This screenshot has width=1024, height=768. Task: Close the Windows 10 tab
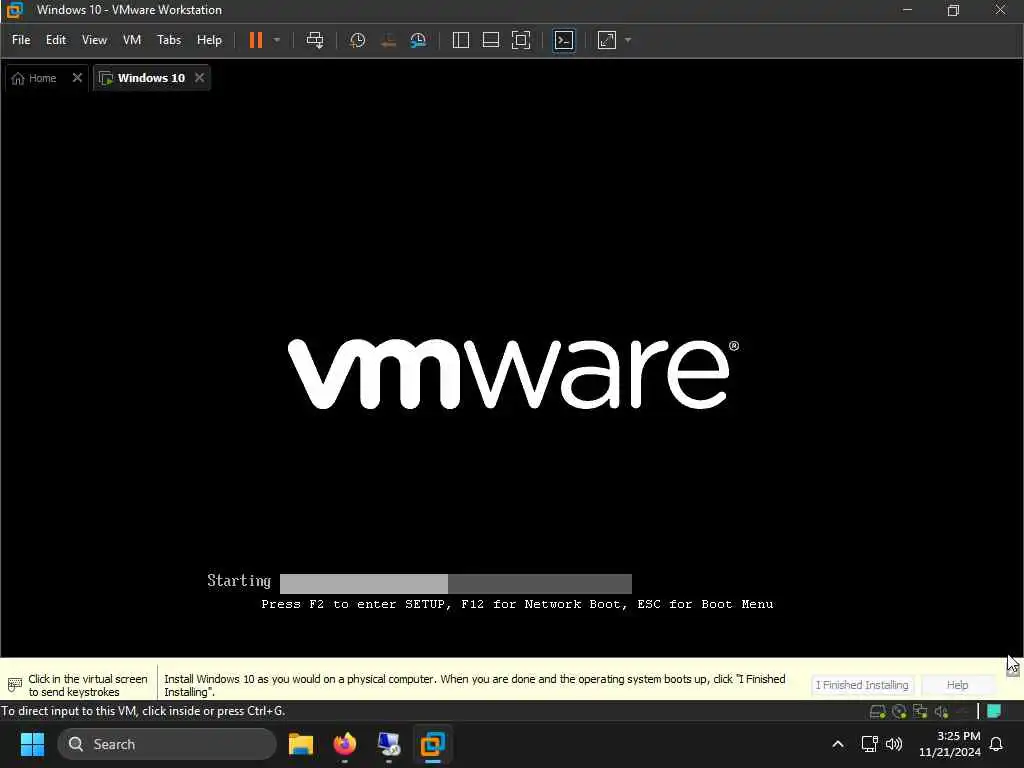[x=199, y=78]
